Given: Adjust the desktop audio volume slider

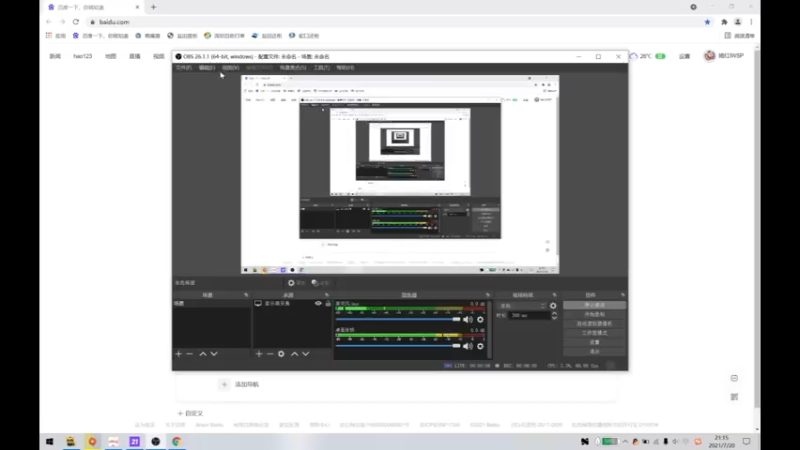Looking at the screenshot, I should tap(398, 346).
